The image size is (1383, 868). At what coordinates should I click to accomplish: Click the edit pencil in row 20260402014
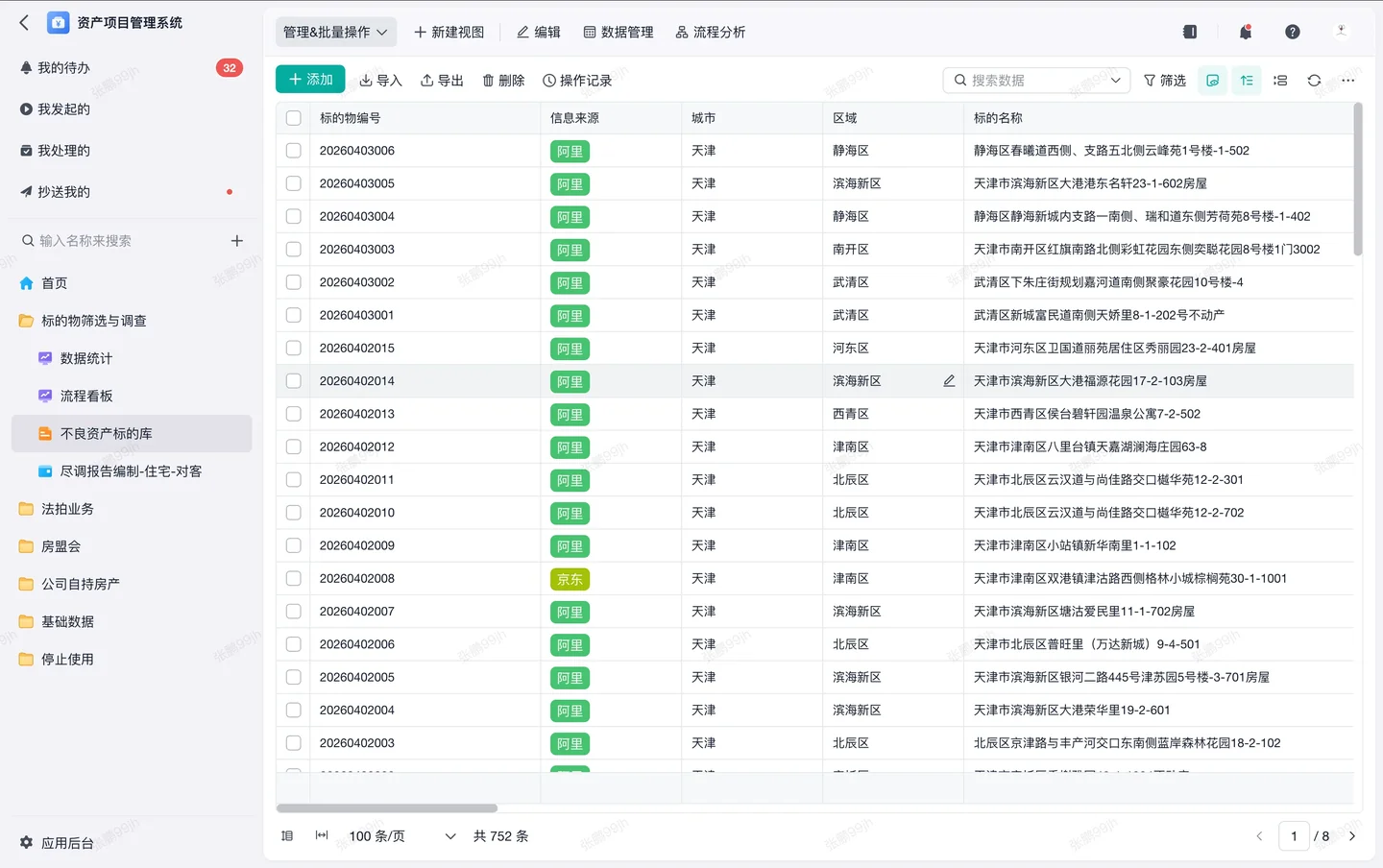point(949,381)
